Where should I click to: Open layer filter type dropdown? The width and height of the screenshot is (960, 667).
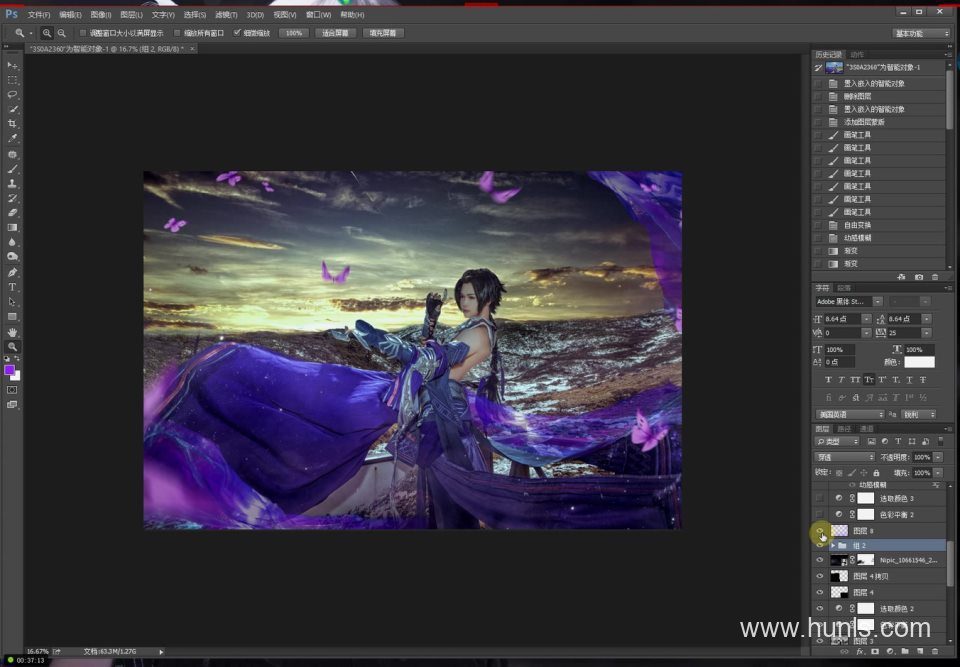point(838,441)
